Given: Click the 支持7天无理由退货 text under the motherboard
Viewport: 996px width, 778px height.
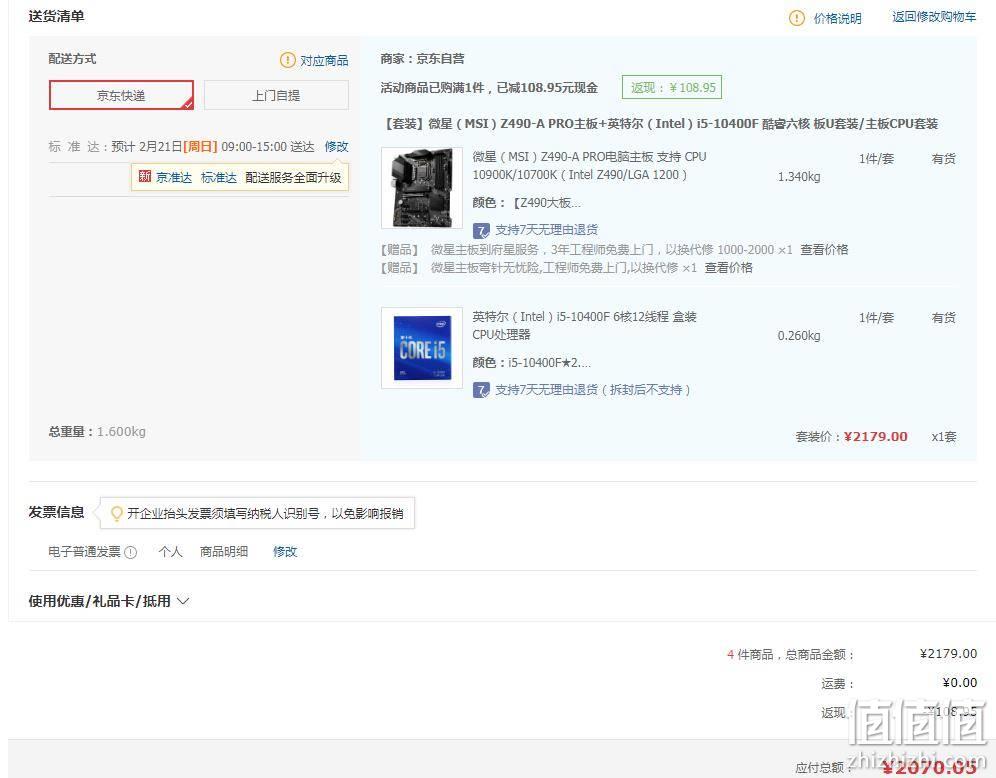Looking at the screenshot, I should [546, 230].
